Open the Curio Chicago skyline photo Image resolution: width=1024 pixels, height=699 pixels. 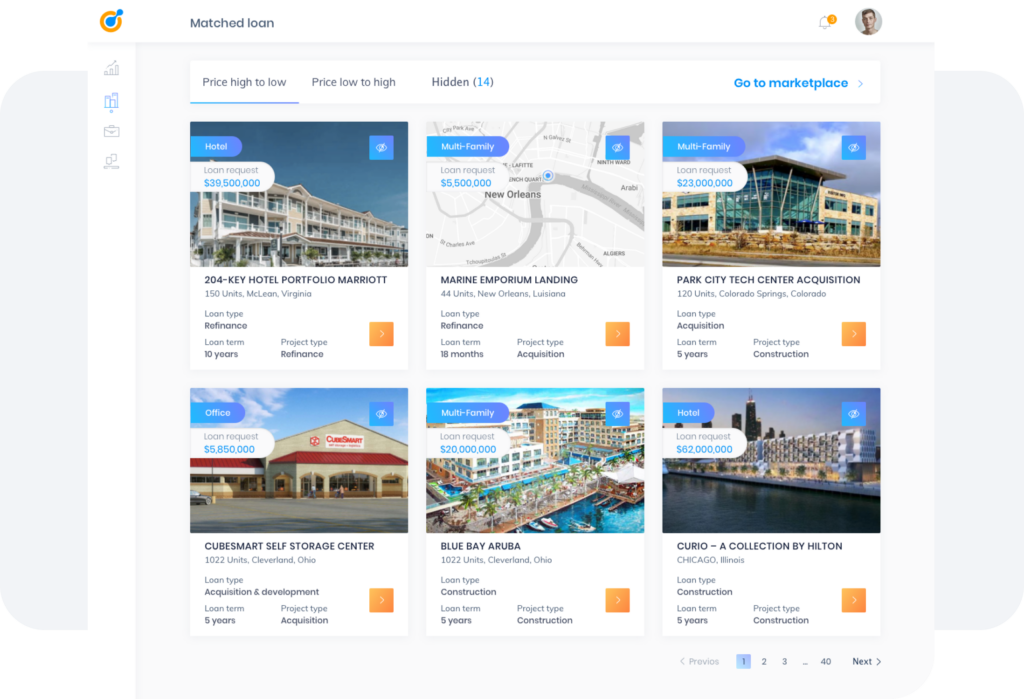click(x=771, y=461)
